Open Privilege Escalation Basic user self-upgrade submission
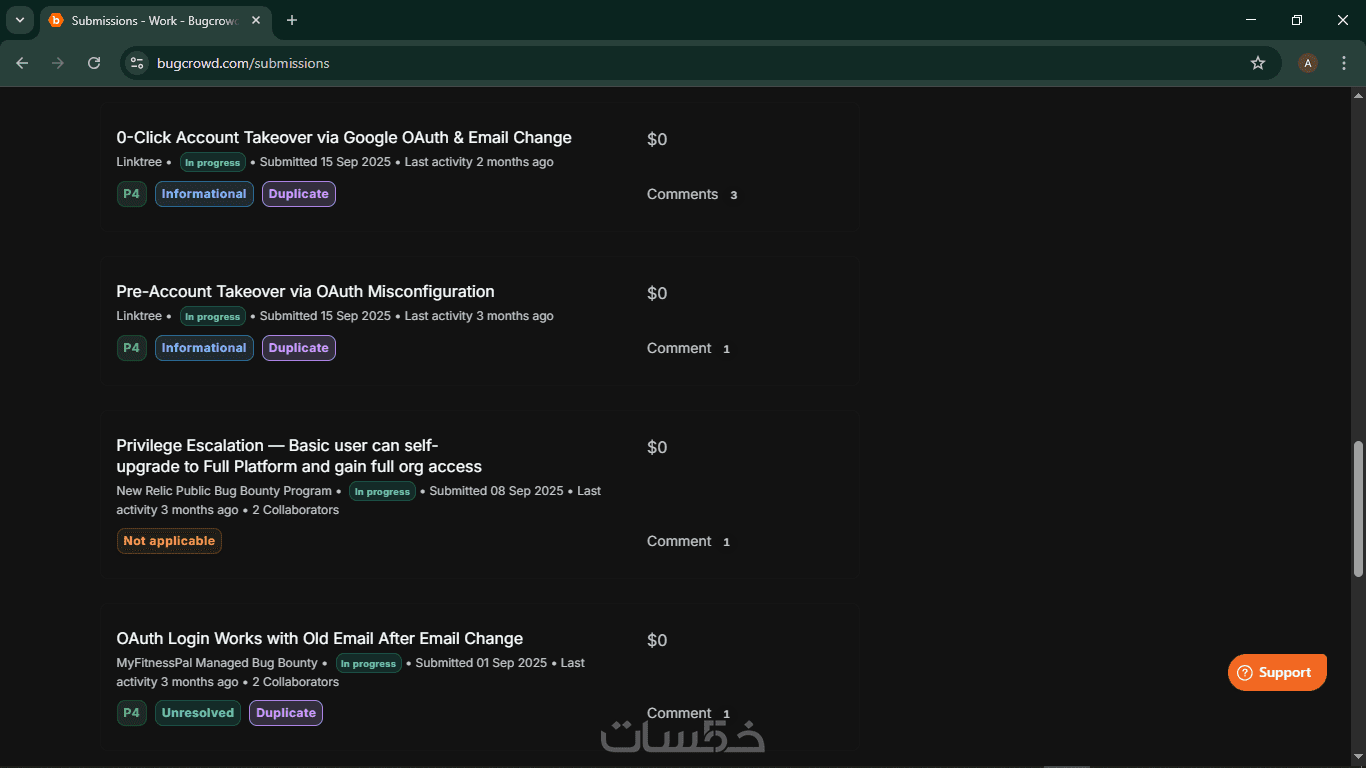1366x768 pixels. (299, 456)
